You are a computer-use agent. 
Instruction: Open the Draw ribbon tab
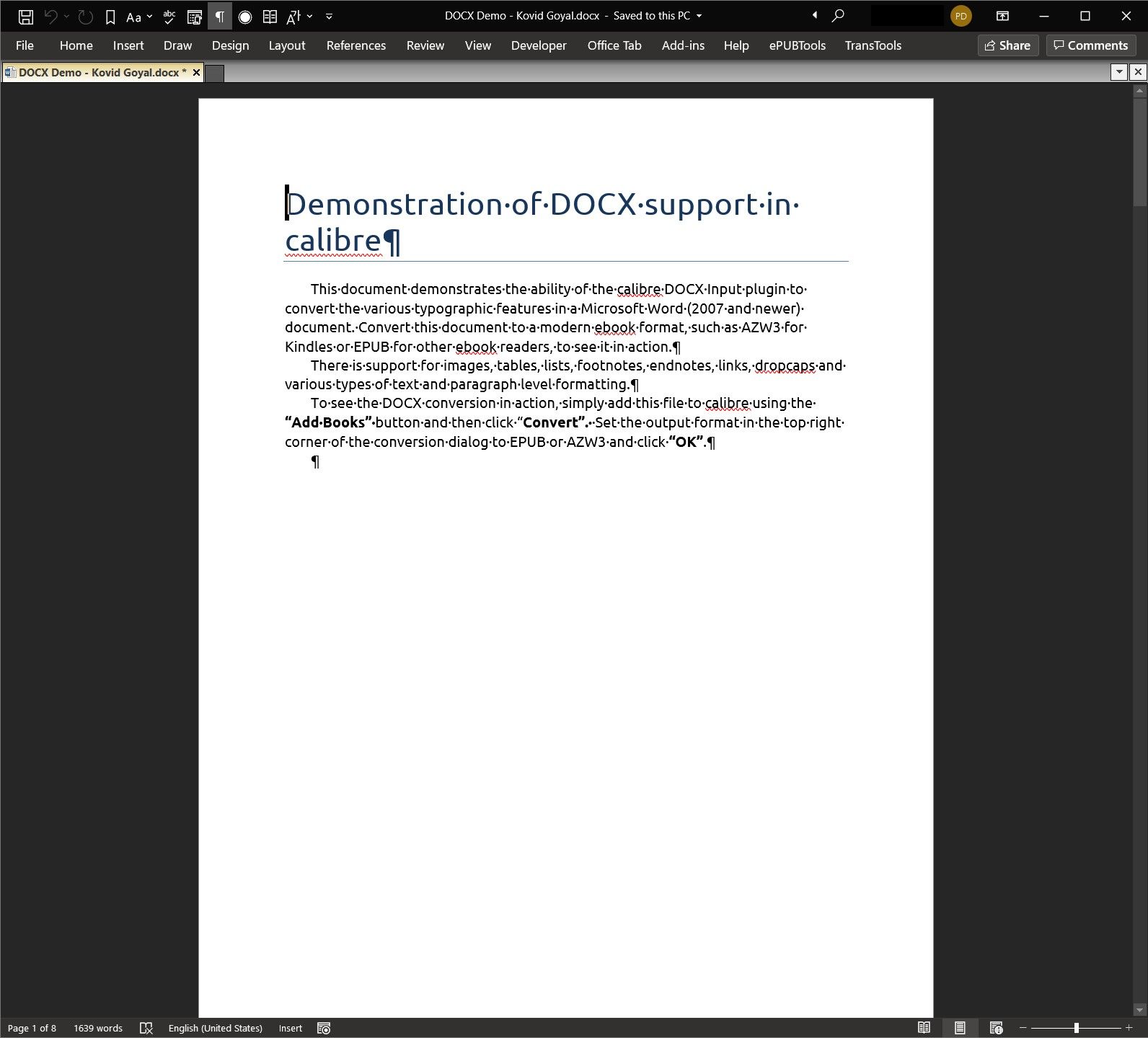pos(177,45)
